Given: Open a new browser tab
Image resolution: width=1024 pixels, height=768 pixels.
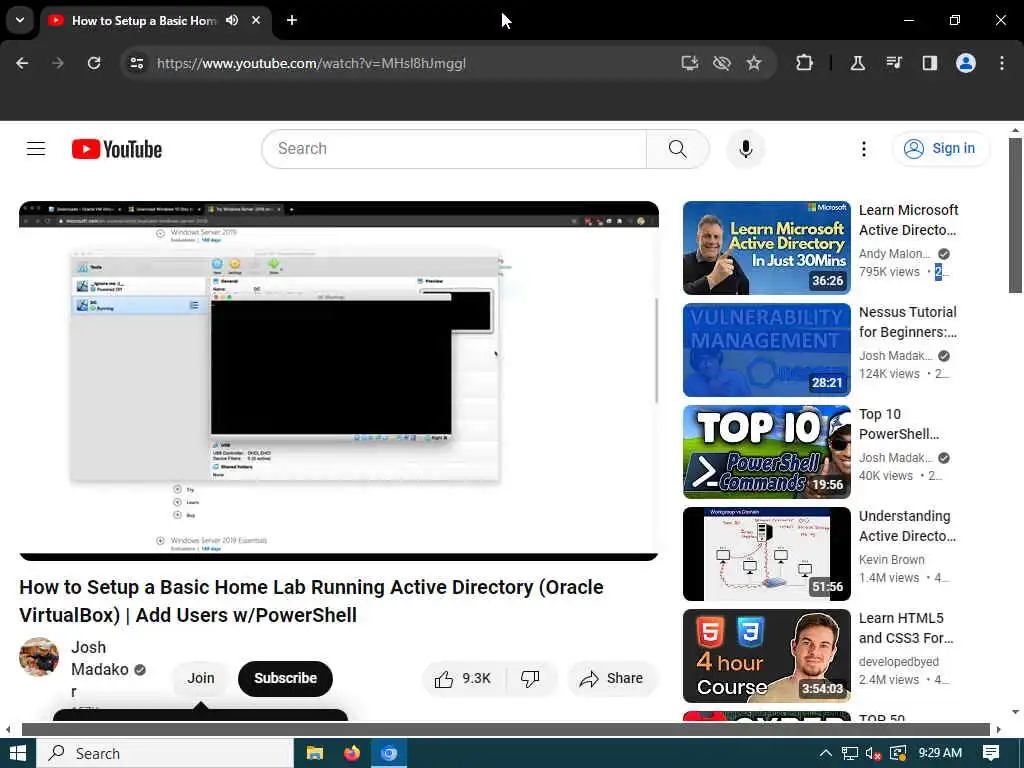Looking at the screenshot, I should click(292, 20).
